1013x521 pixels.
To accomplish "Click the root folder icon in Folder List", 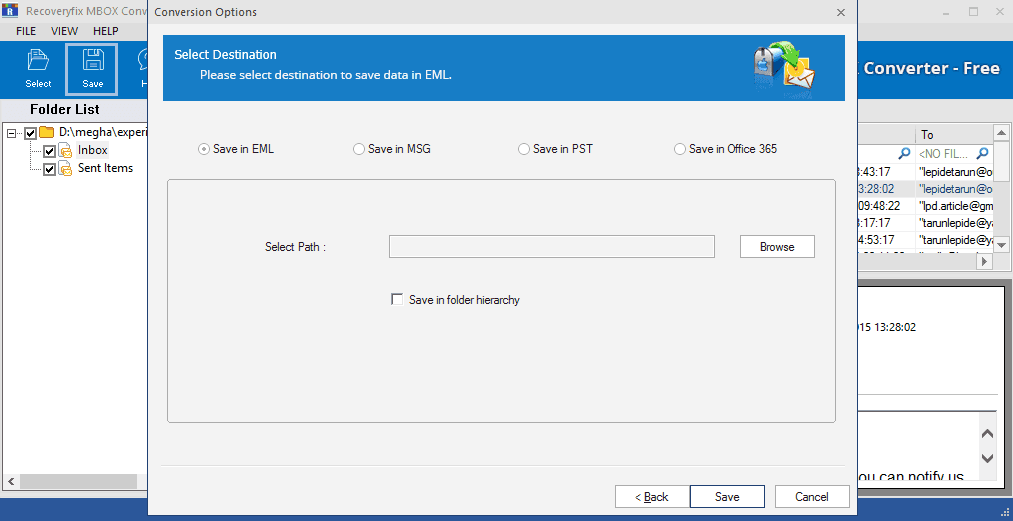I will 47,133.
